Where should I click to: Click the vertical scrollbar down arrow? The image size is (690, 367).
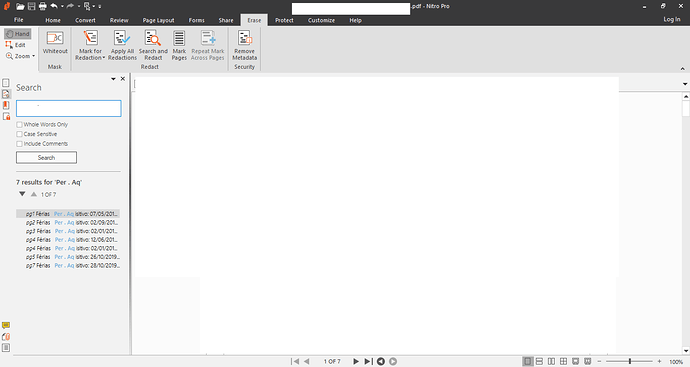(x=686, y=351)
